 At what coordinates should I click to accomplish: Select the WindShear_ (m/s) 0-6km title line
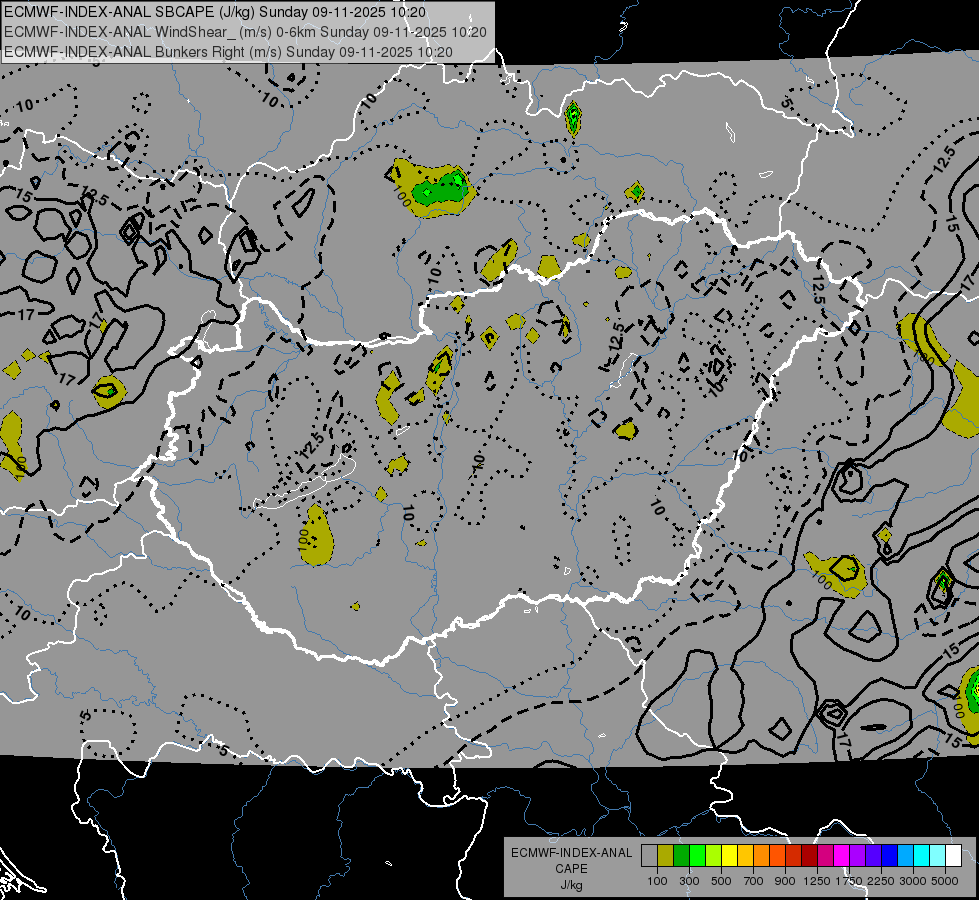(245, 32)
